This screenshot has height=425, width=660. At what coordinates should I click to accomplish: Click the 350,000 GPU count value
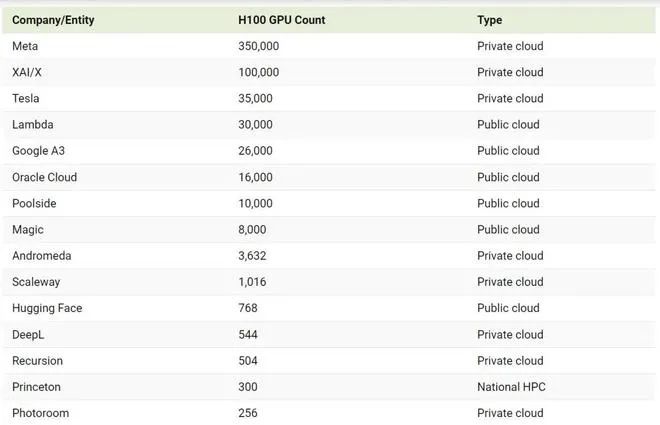pyautogui.click(x=259, y=46)
